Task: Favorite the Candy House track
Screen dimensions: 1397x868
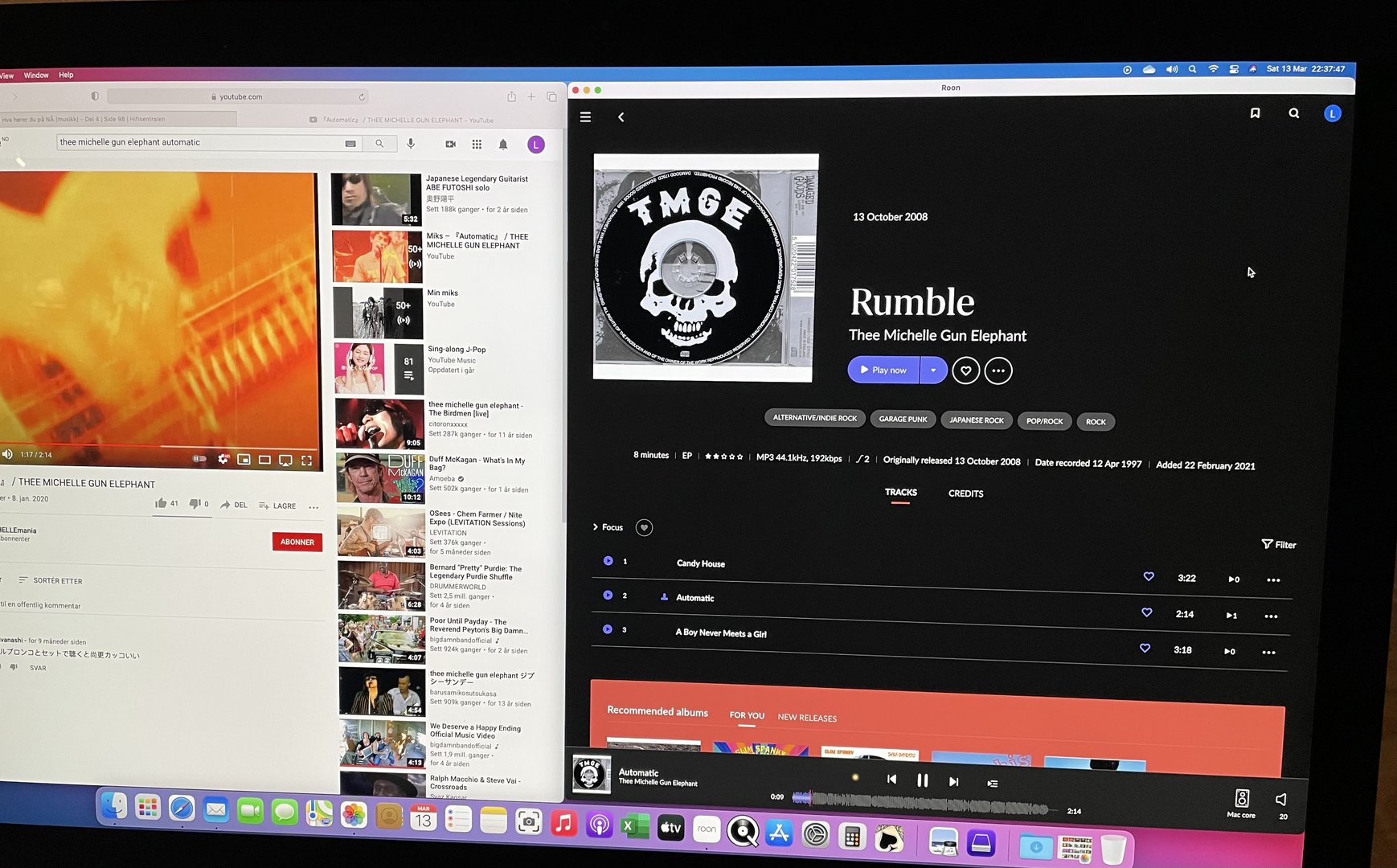Action: point(1149,576)
